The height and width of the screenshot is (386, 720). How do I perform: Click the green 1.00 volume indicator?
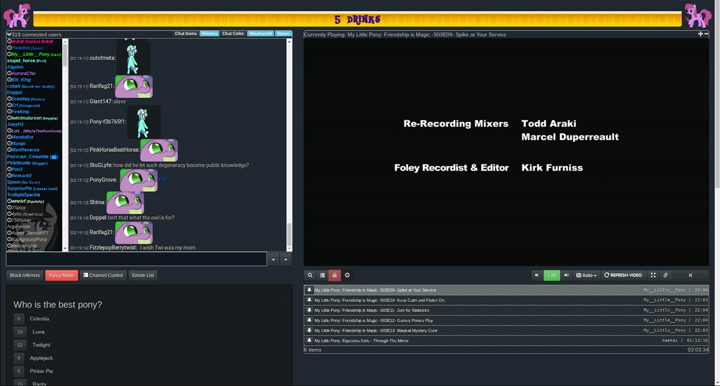pos(551,275)
